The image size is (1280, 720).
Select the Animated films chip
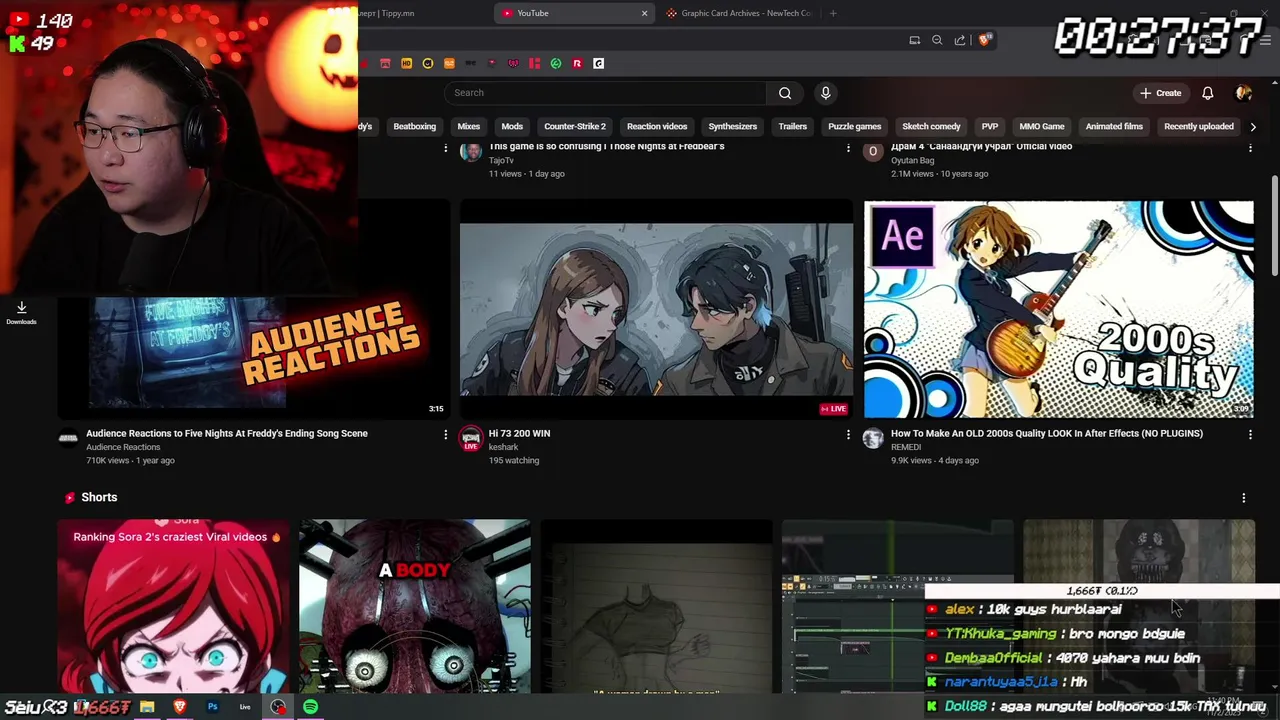(1114, 126)
